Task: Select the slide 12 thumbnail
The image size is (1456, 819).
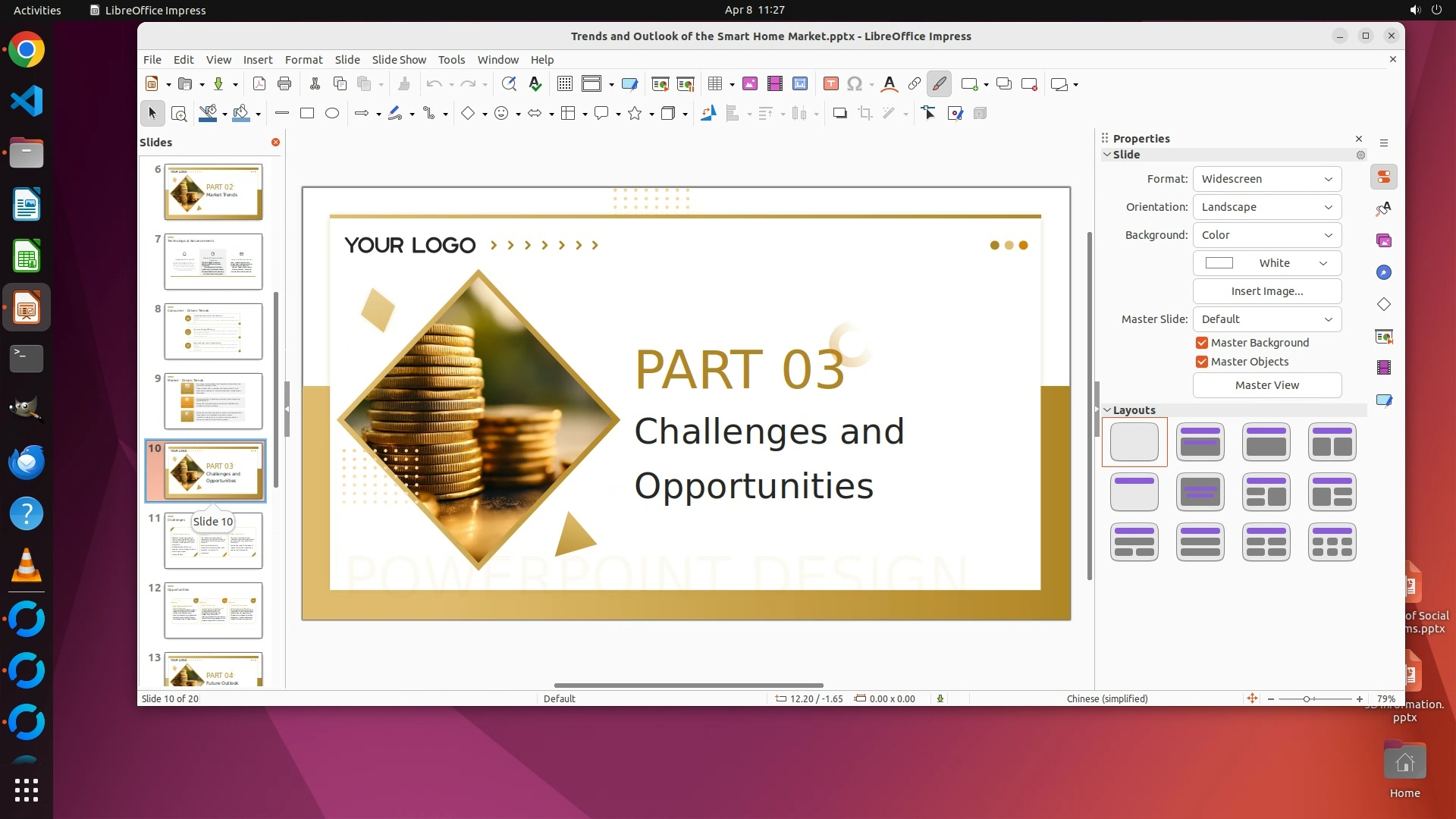Action: coord(213,610)
